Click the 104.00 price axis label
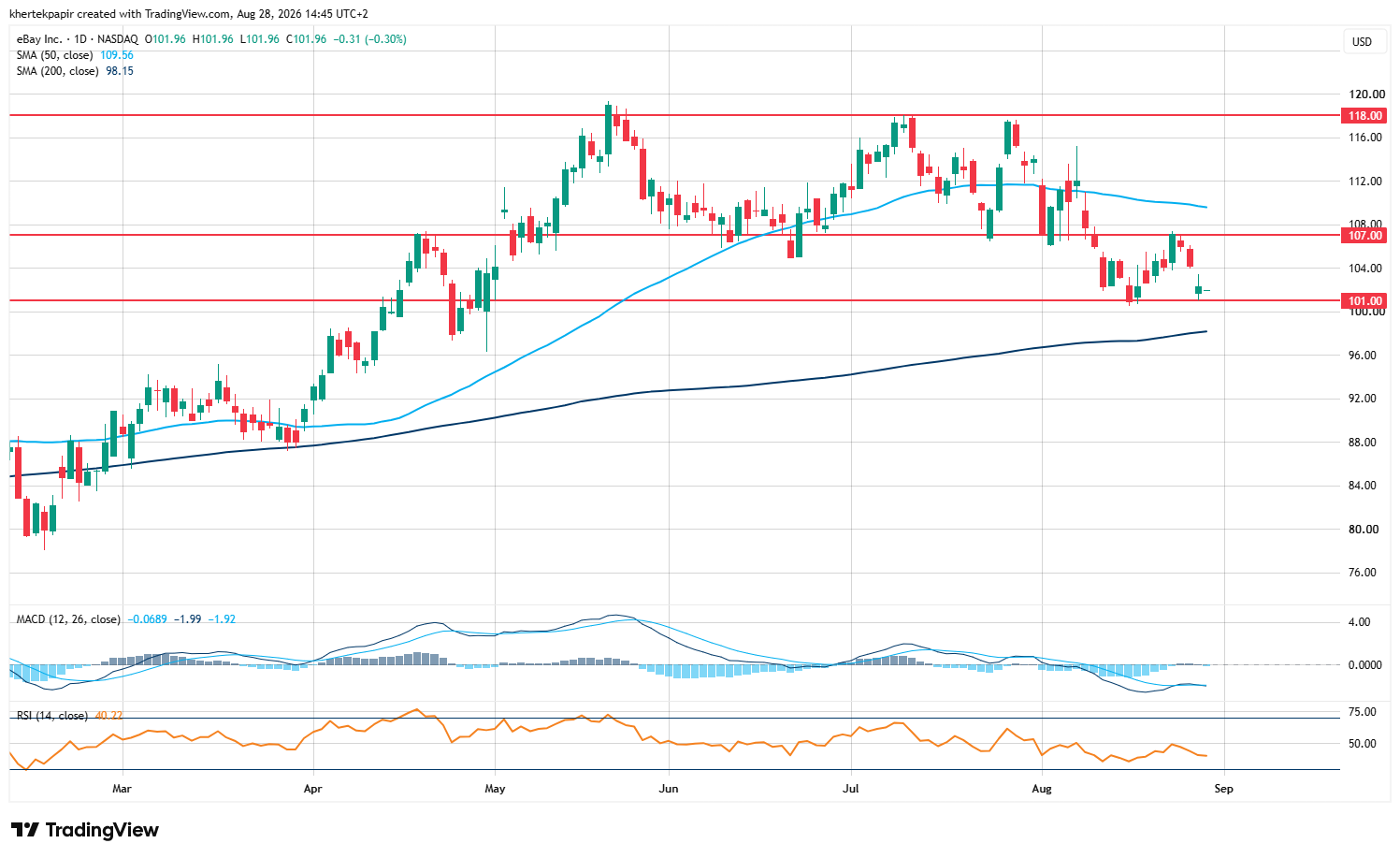Viewport: 1400px width, 858px height. point(1365,269)
